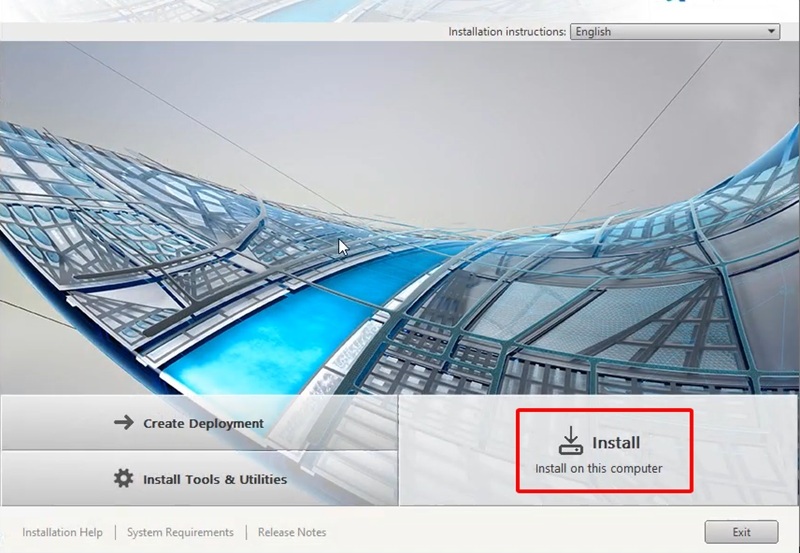Choose Install Tools & Utilities
Screen dimensions: 800x553
tap(199, 479)
